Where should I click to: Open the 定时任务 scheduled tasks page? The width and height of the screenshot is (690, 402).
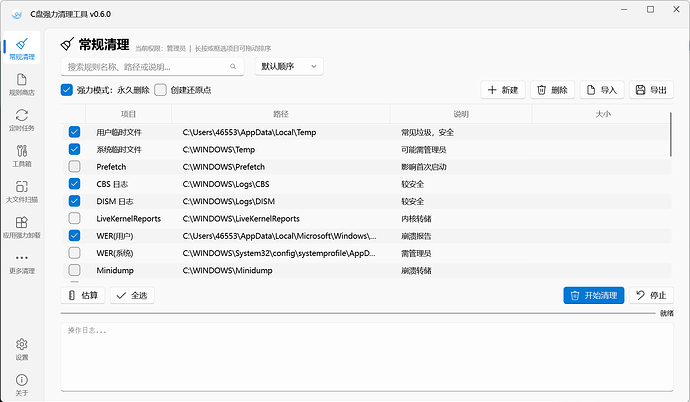[x=22, y=120]
